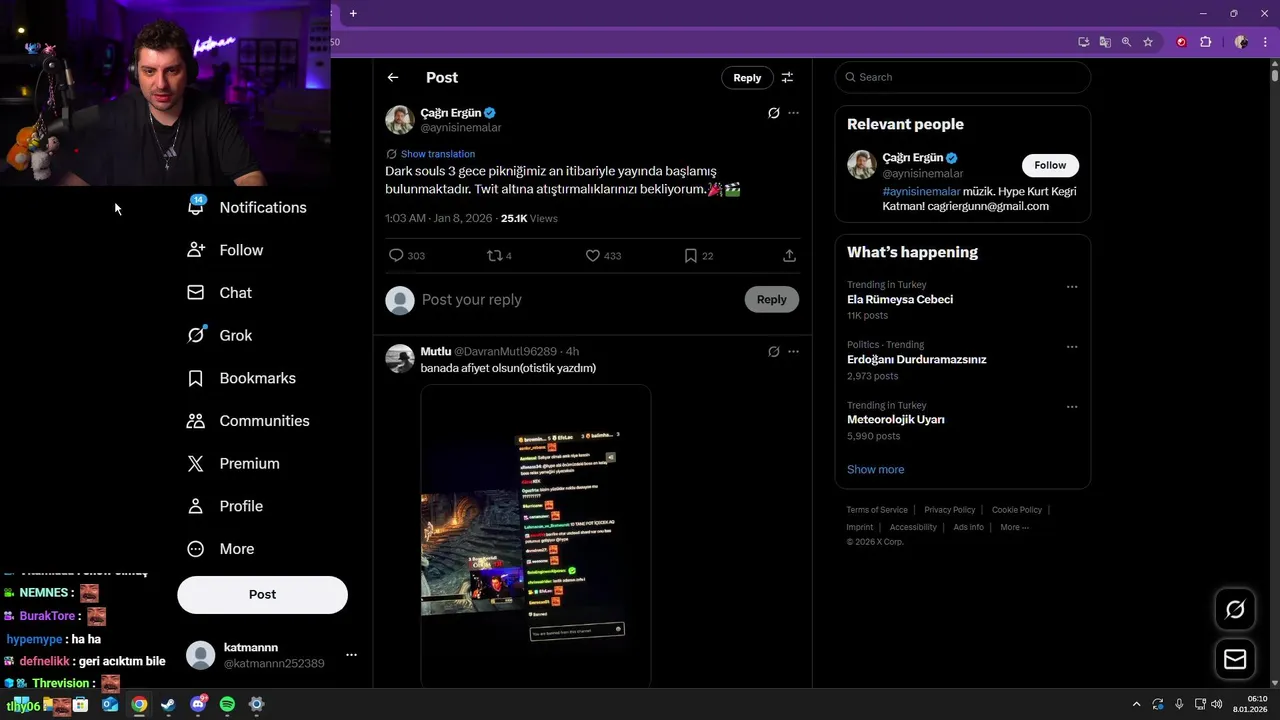Click install app icon in address bar
Image resolution: width=1280 pixels, height=720 pixels.
[x=1084, y=42]
